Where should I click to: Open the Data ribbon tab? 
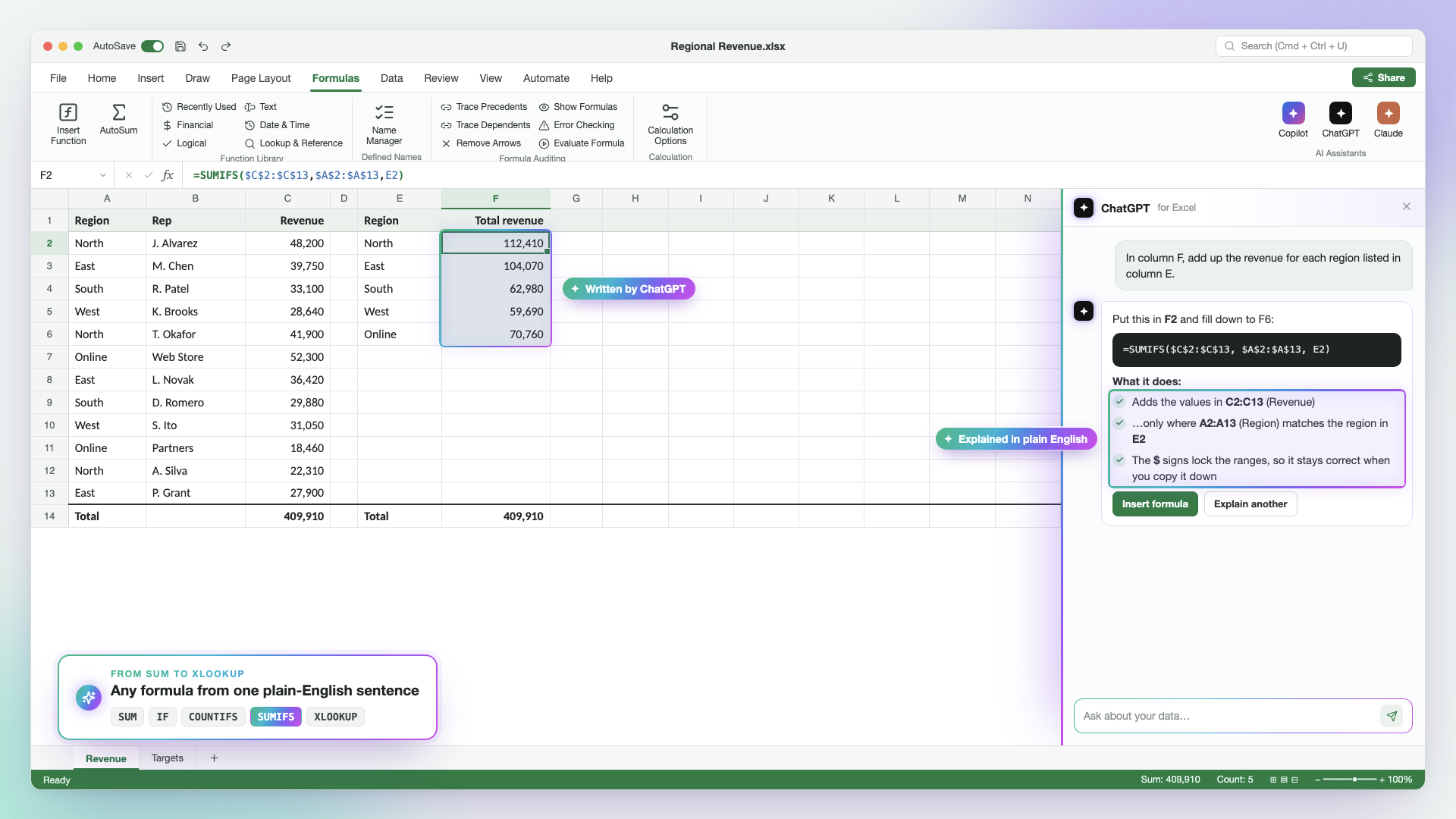[x=391, y=78]
